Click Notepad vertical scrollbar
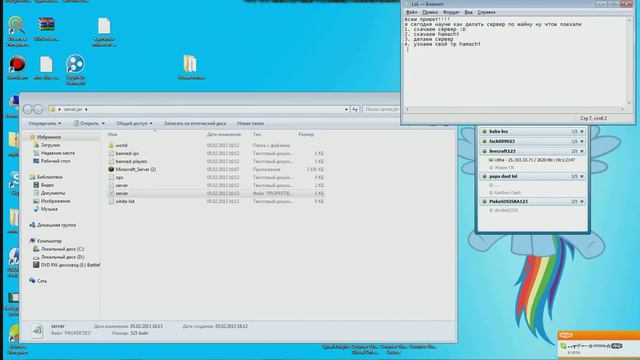The image size is (640, 360). (x=629, y=61)
